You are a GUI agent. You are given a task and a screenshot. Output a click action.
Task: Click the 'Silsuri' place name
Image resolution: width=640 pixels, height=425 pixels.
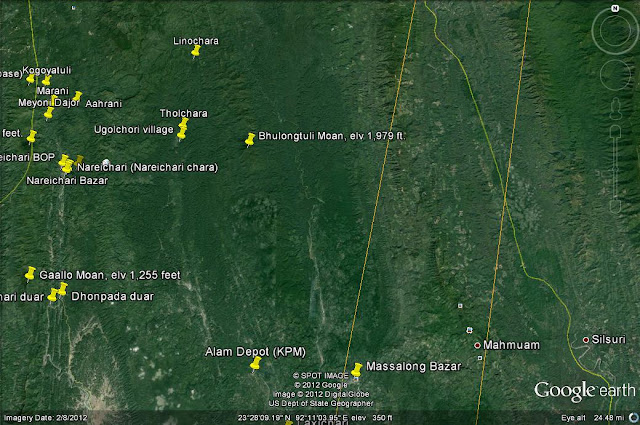click(609, 339)
